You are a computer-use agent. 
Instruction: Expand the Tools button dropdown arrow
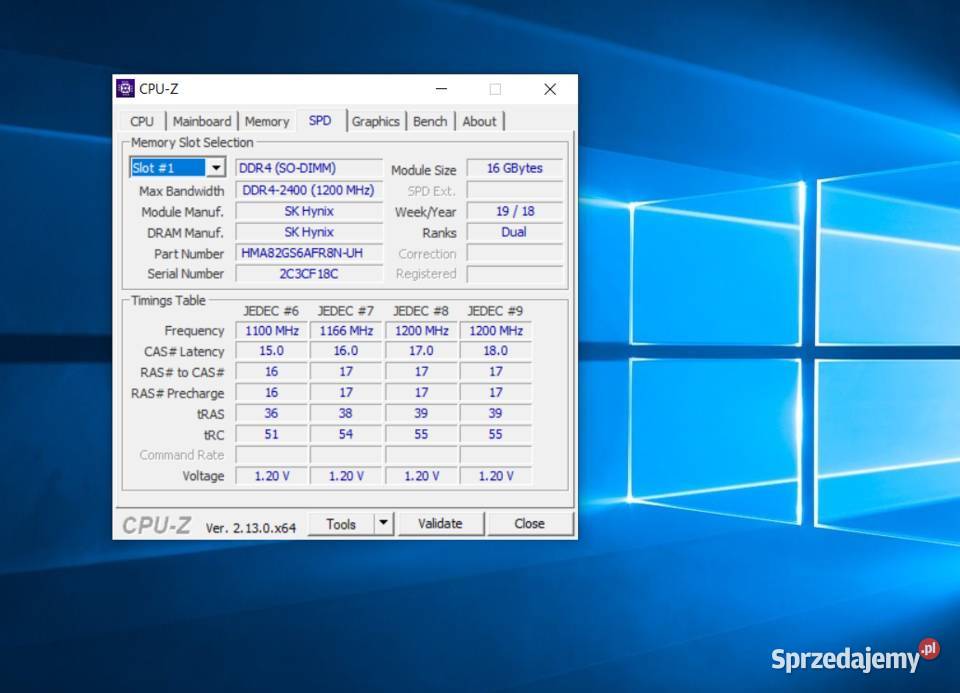[x=381, y=523]
